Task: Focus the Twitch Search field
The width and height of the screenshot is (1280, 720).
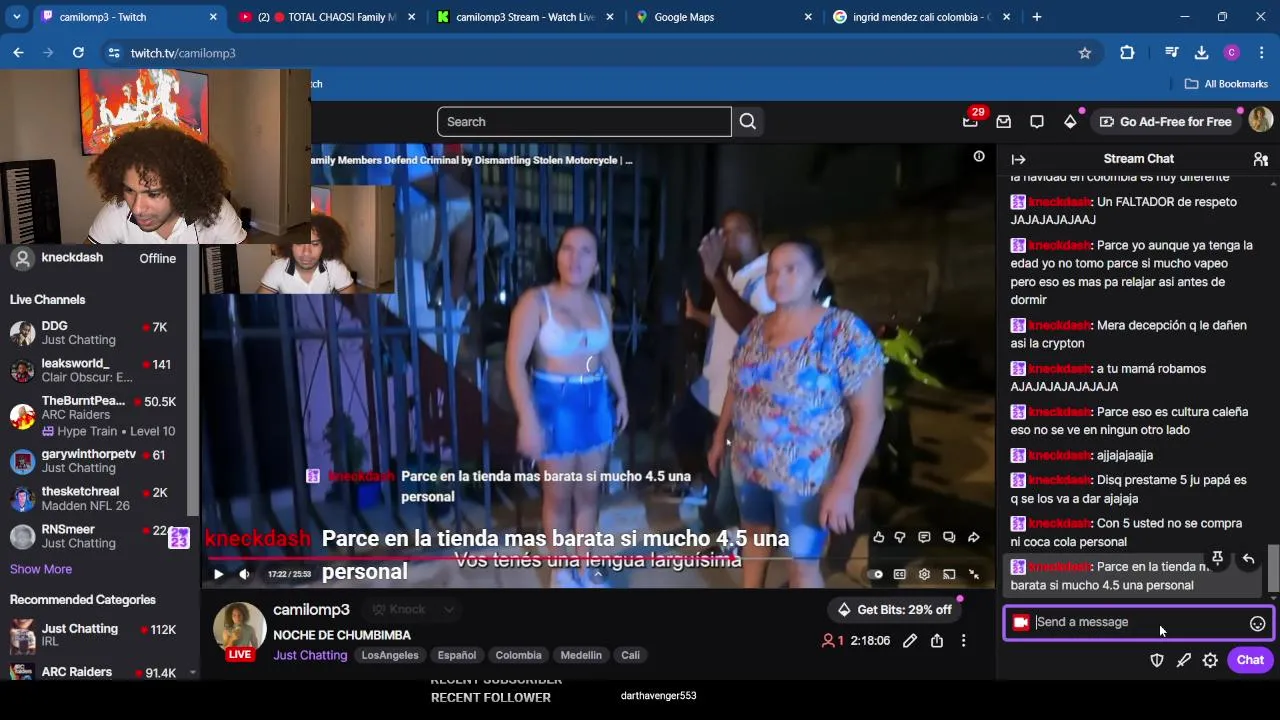Action: coord(584,122)
